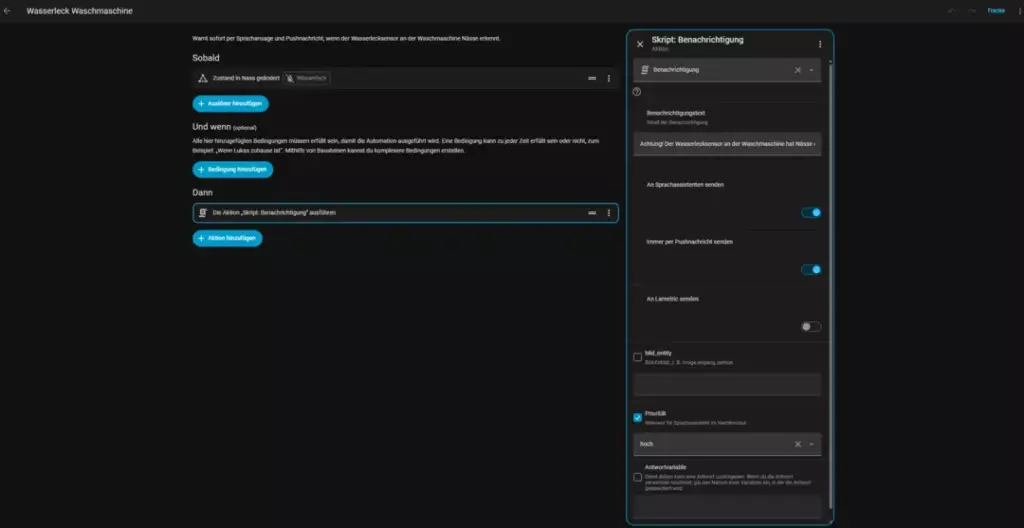
Task: Click the trigger state icon beside 'Zustand in Nass geändert'
Action: 202,78
